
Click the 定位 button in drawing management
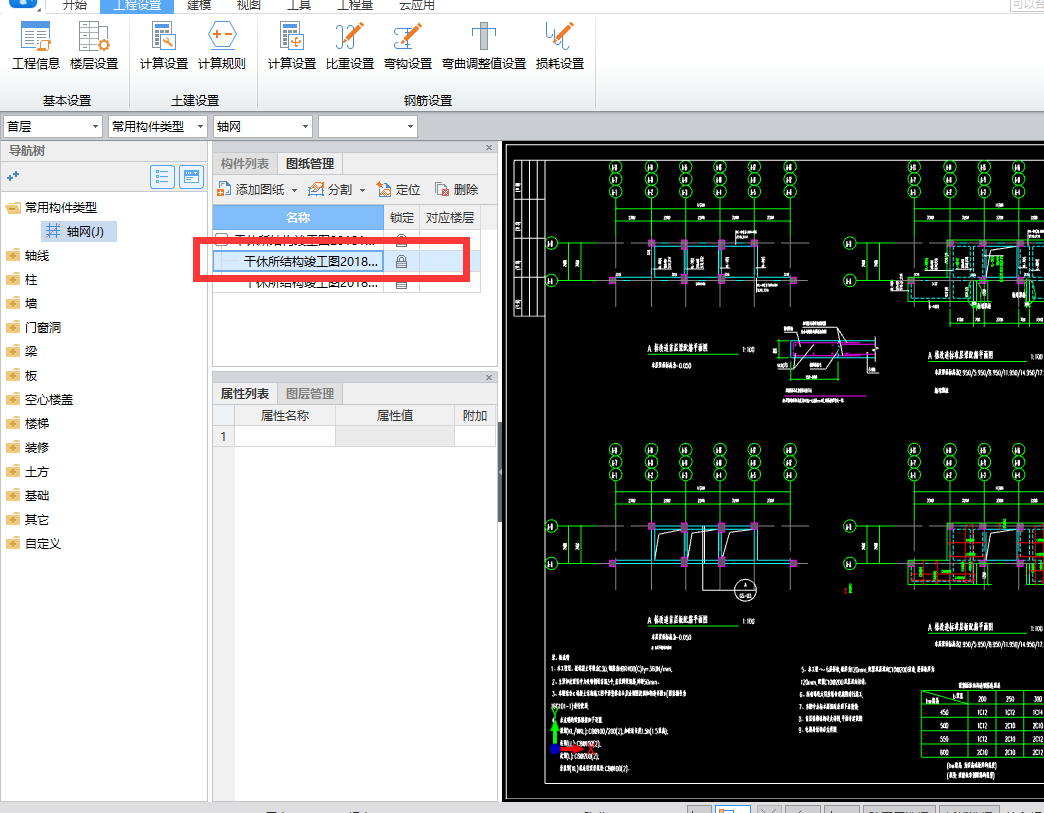[x=398, y=189]
